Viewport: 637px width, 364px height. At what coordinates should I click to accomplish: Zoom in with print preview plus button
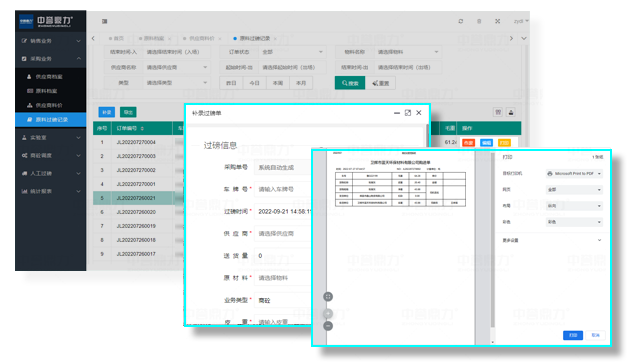(x=328, y=313)
